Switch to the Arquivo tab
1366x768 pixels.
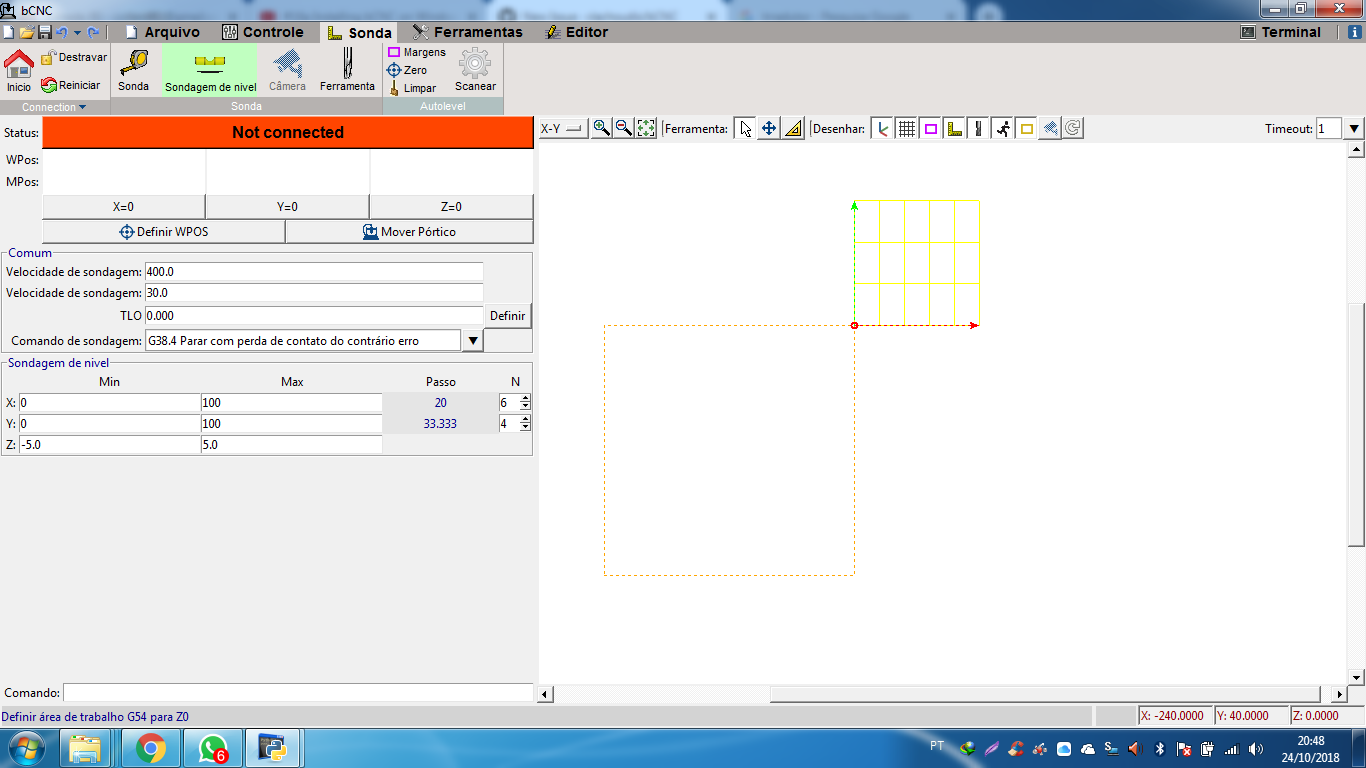[x=162, y=32]
